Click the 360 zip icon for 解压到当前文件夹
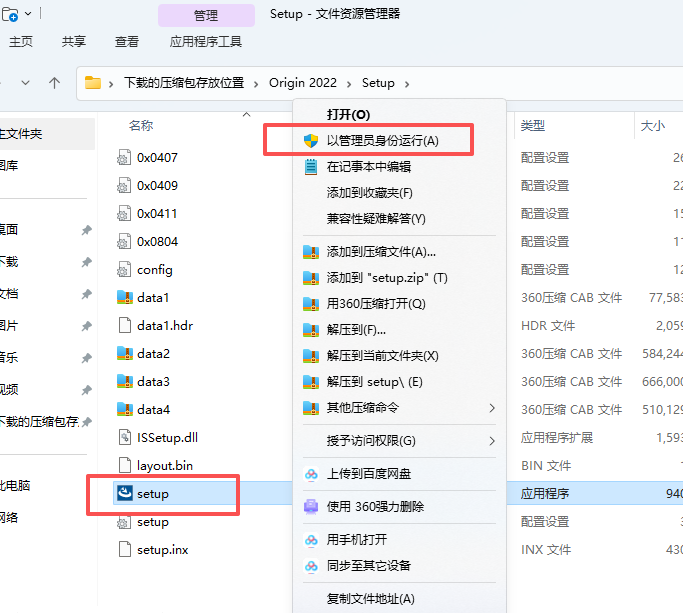 coord(311,356)
